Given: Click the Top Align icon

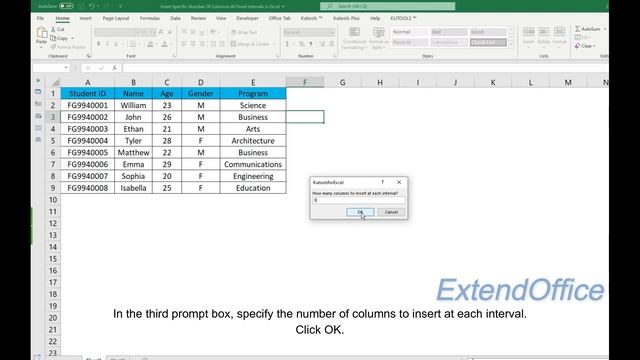Looking at the screenshot, I should pos(184,32).
